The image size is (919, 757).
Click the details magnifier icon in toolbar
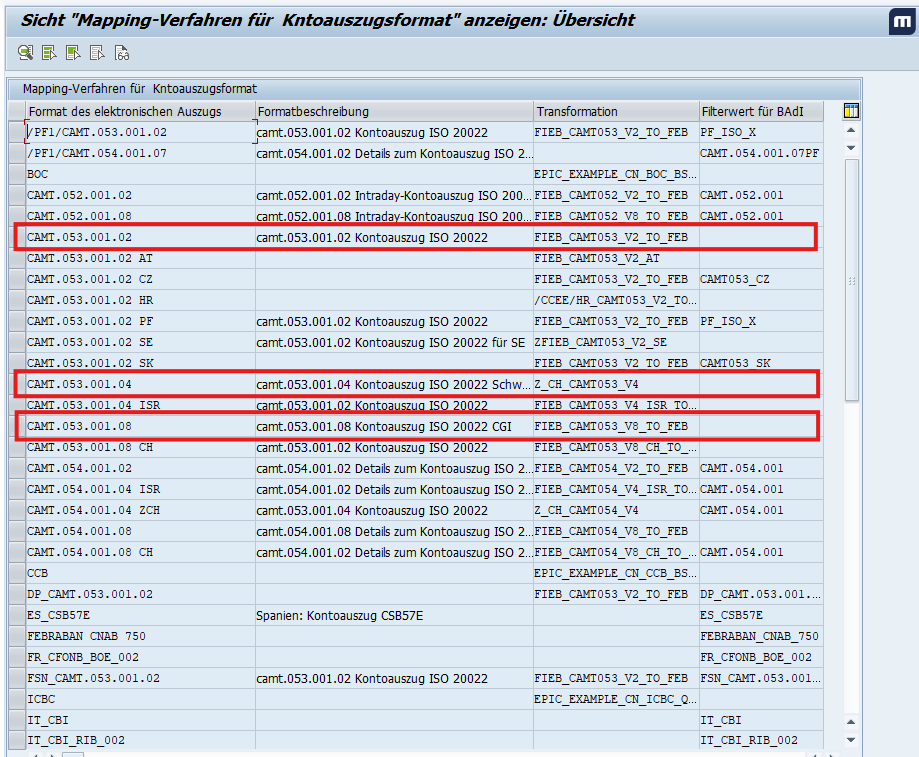pos(25,53)
